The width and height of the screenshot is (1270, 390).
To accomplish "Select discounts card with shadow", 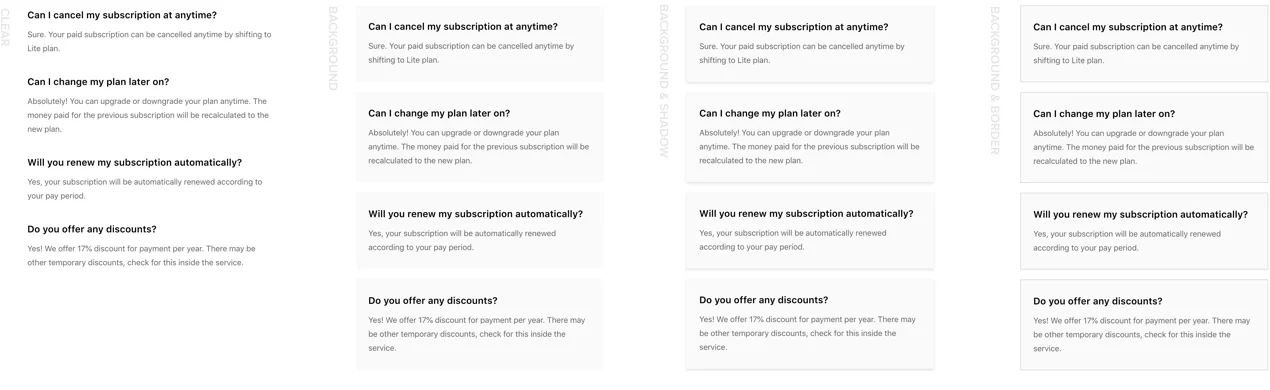I will pyautogui.click(x=809, y=325).
